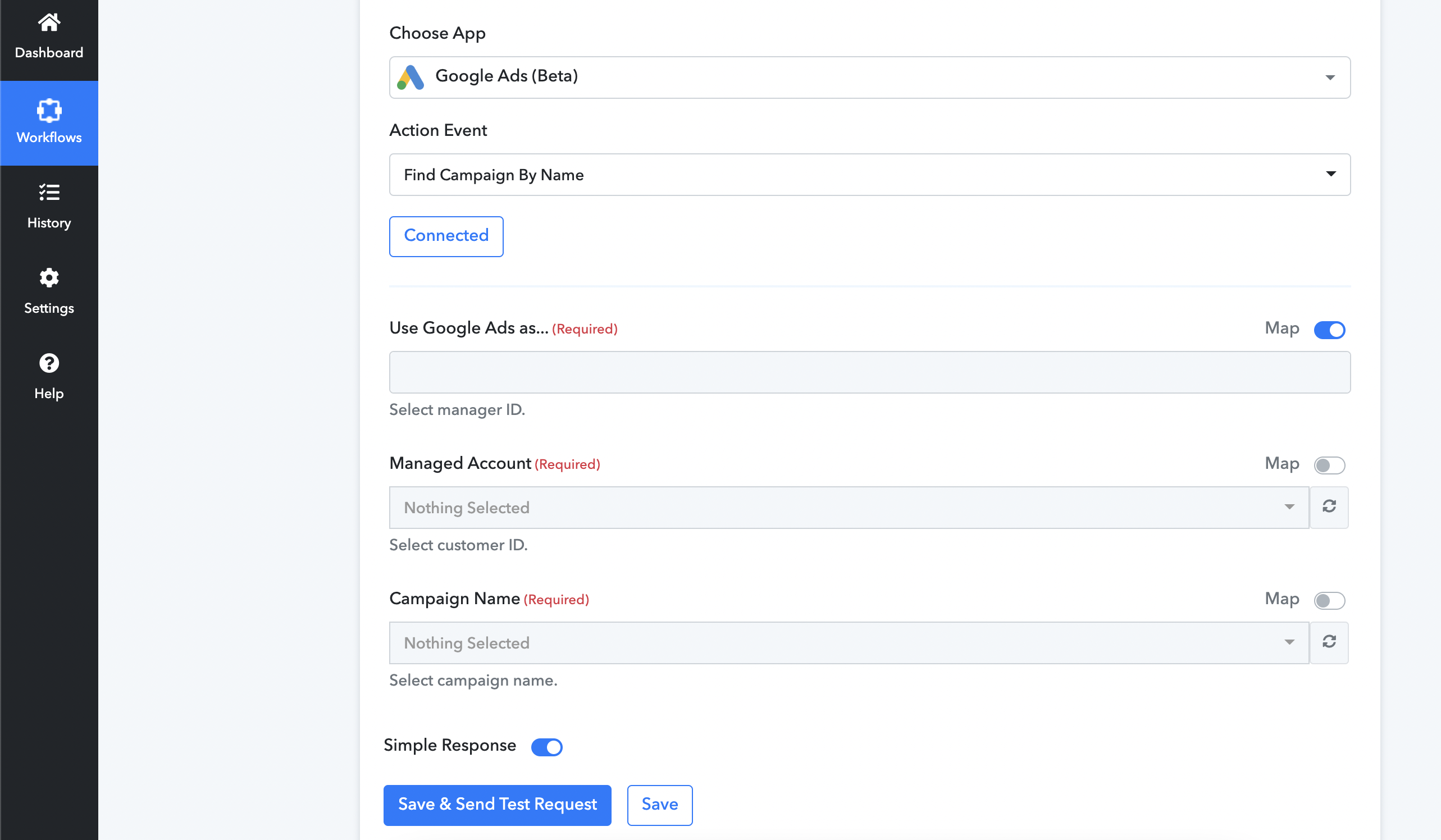Click the 'Campaign Name' field label
Viewport: 1441px width, 840px height.
pos(455,599)
